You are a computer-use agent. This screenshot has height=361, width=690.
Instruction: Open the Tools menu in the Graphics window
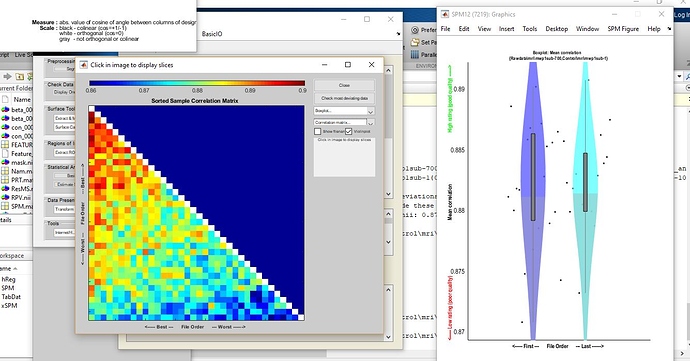529,29
